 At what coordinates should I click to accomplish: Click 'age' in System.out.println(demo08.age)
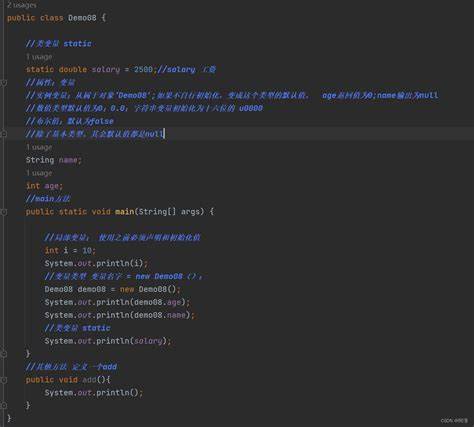click(x=174, y=302)
